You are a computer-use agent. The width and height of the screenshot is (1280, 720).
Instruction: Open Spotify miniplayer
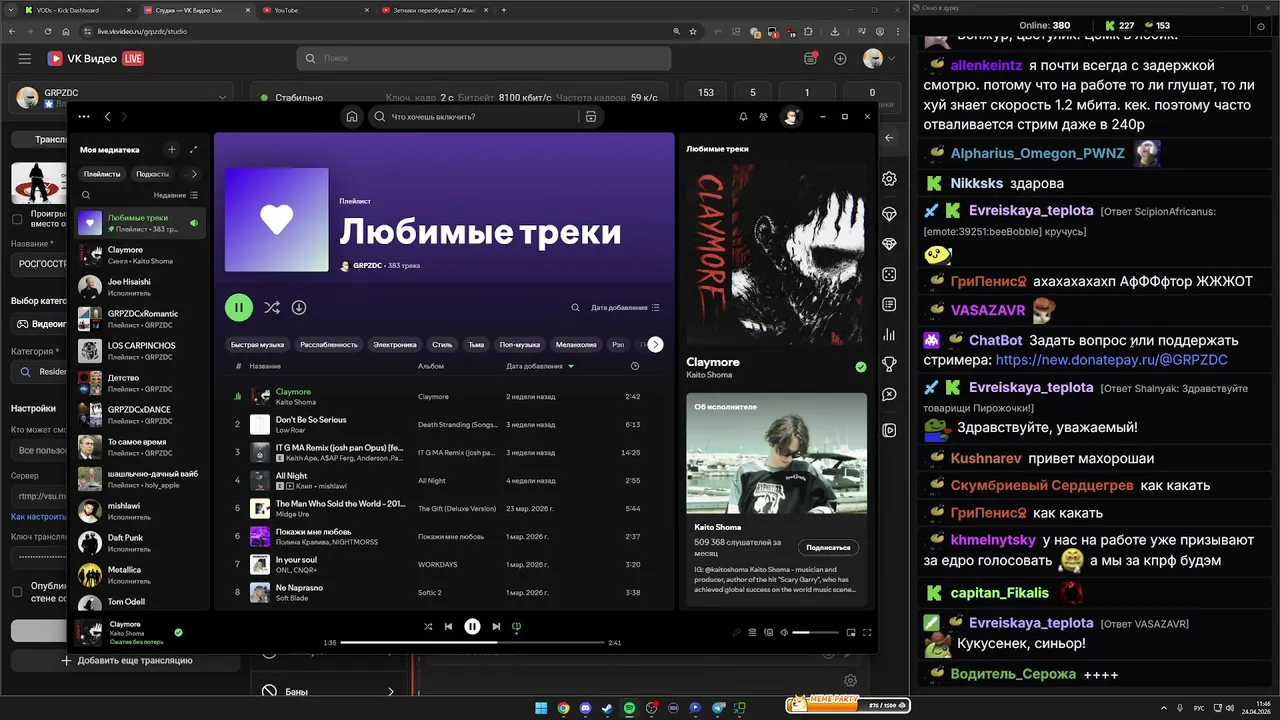tap(851, 632)
